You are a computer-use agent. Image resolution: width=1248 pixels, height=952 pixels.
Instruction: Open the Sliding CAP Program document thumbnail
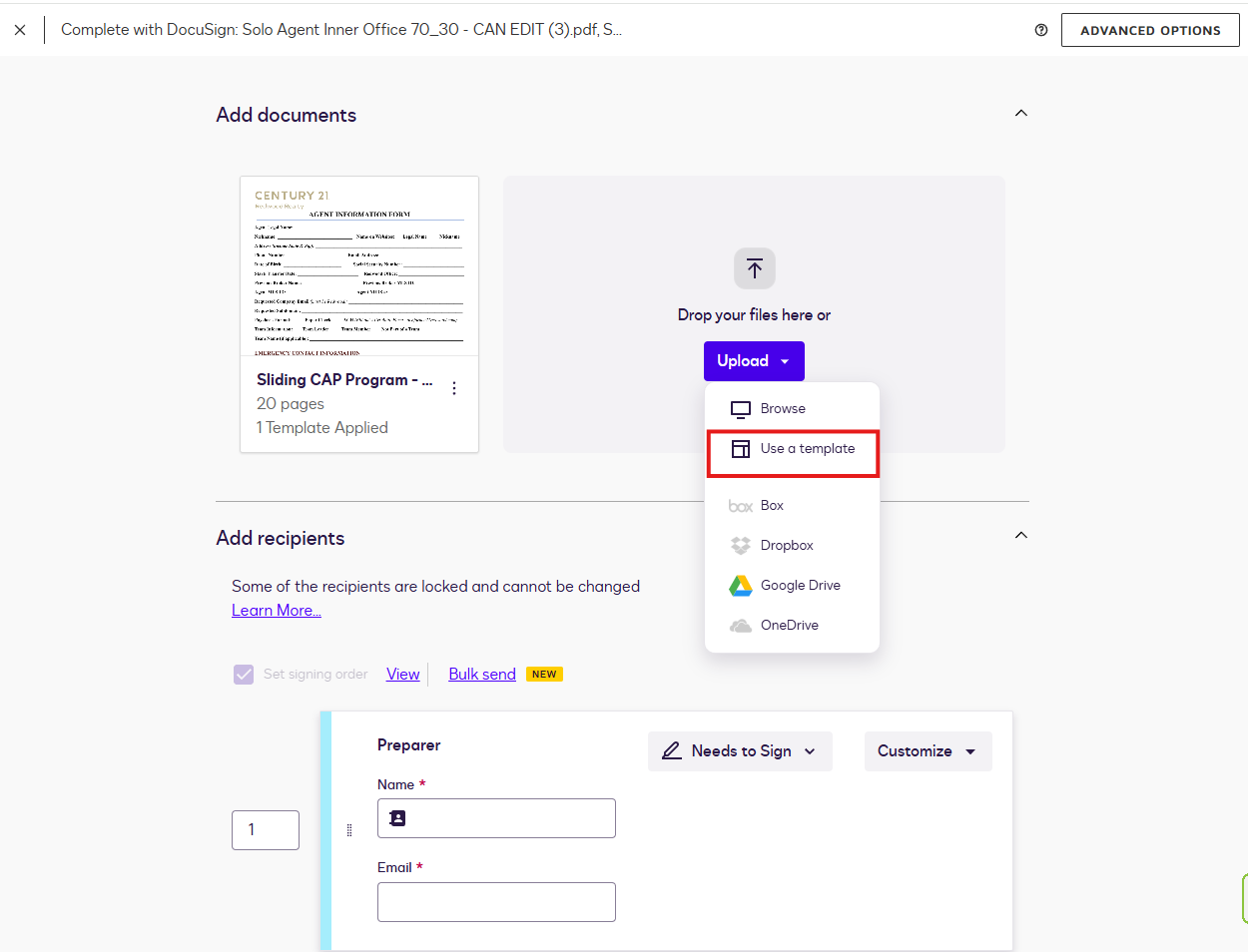359,266
